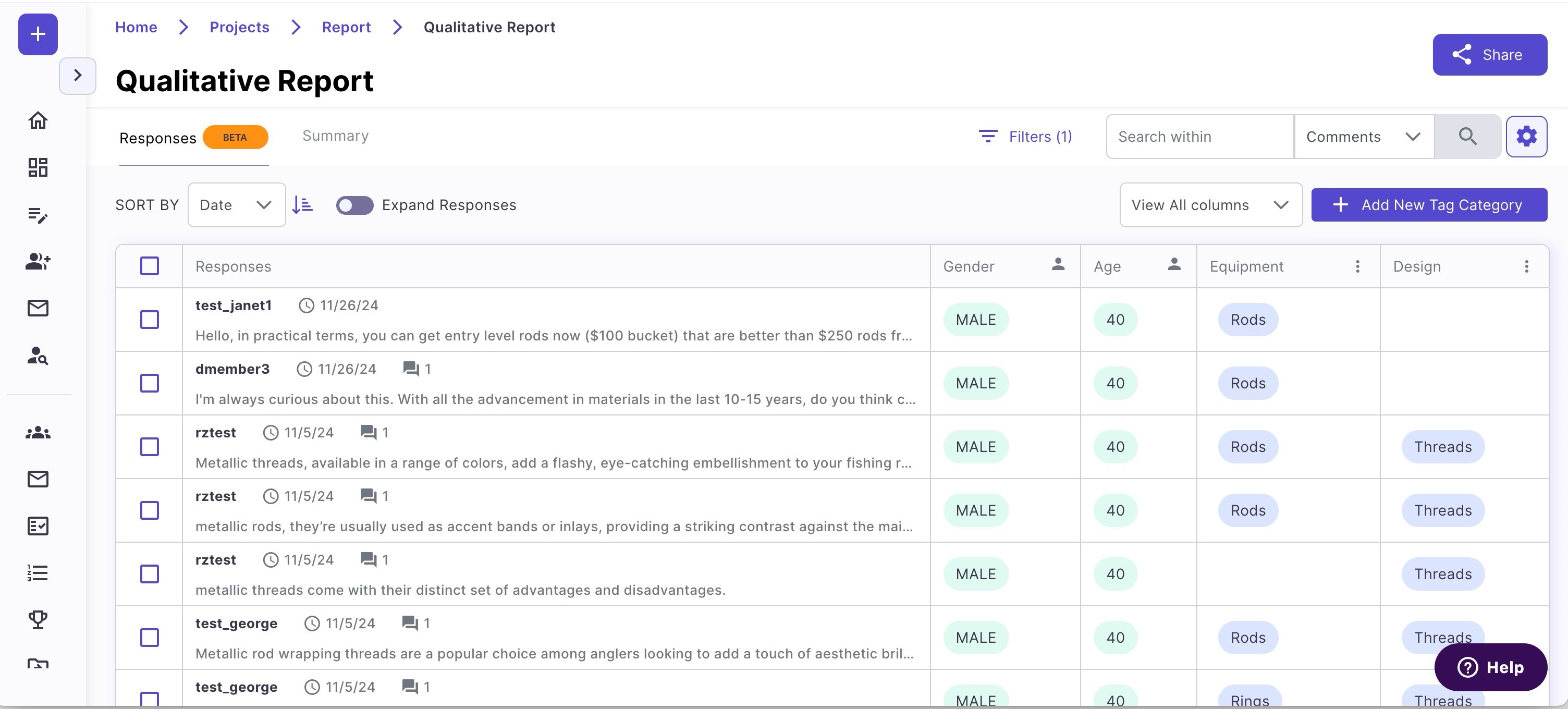The width and height of the screenshot is (1568, 709).
Task: Click the Add New Tag Category button
Action: tap(1429, 205)
